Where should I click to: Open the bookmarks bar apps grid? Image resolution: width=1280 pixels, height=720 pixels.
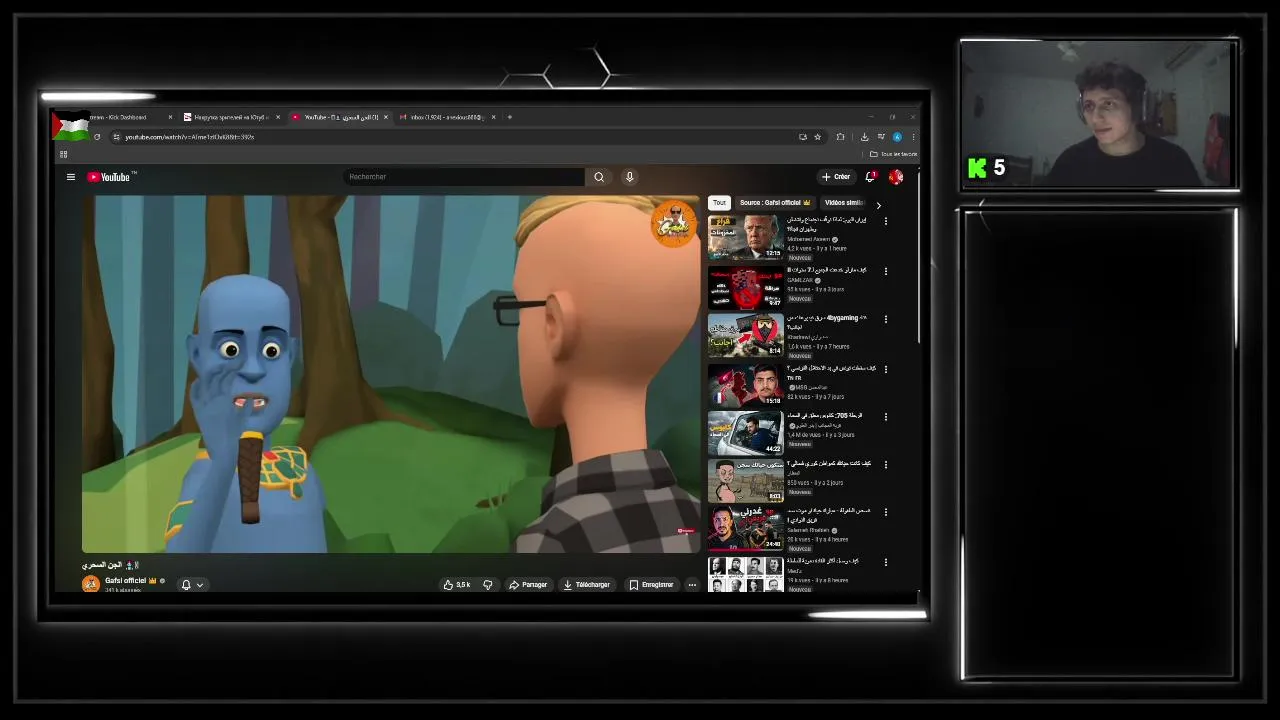tap(63, 154)
